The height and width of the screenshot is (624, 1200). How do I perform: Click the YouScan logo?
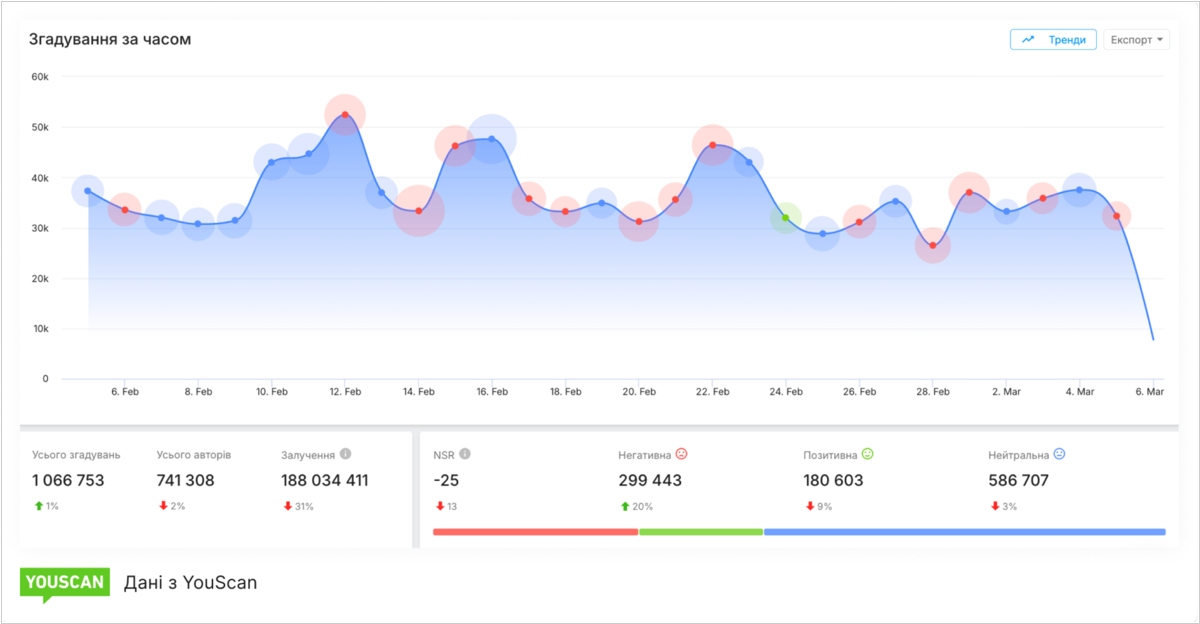[64, 584]
